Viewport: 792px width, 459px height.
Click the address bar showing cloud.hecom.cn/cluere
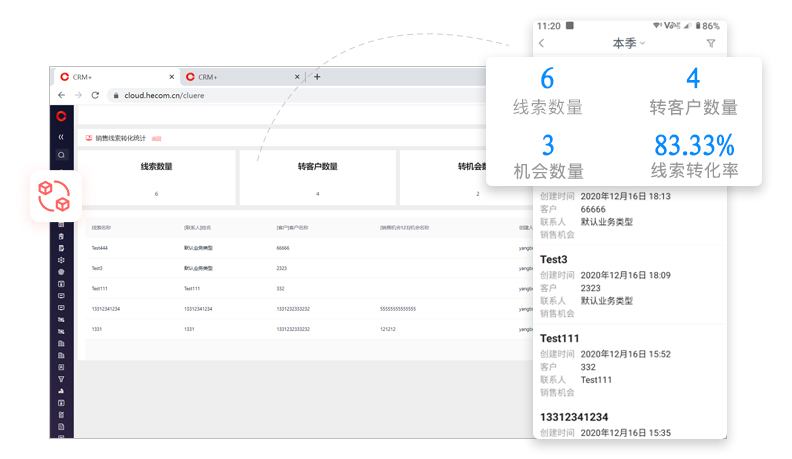tap(300, 95)
